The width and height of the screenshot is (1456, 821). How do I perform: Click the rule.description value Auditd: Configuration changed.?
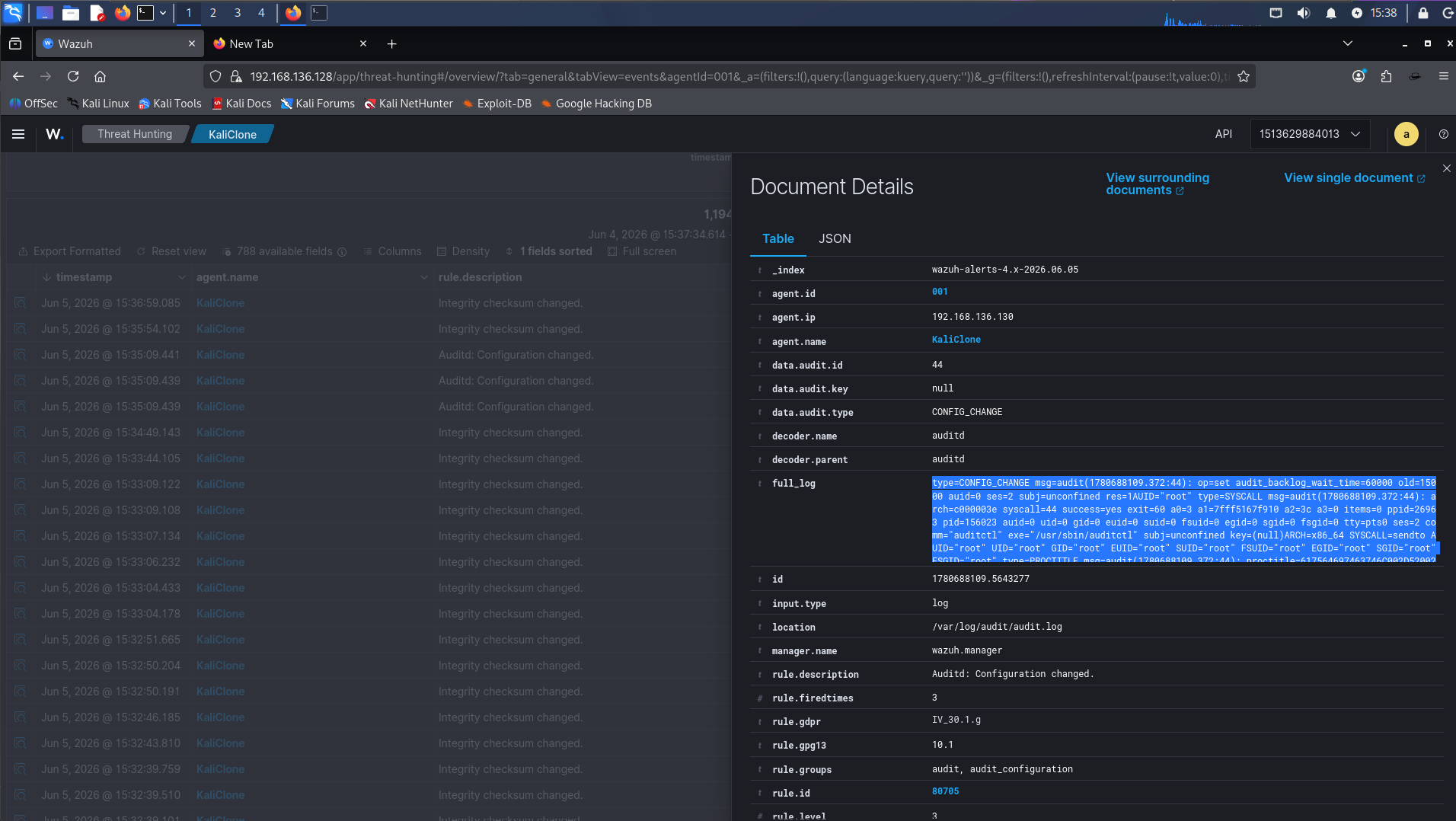(x=1013, y=674)
